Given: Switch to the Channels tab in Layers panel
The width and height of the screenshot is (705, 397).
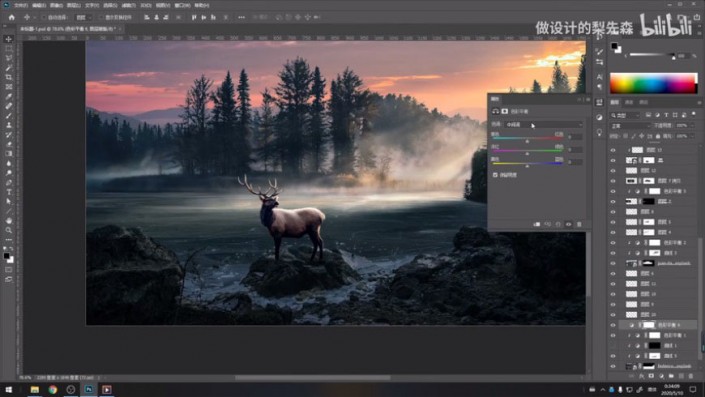Looking at the screenshot, I should point(629,103).
